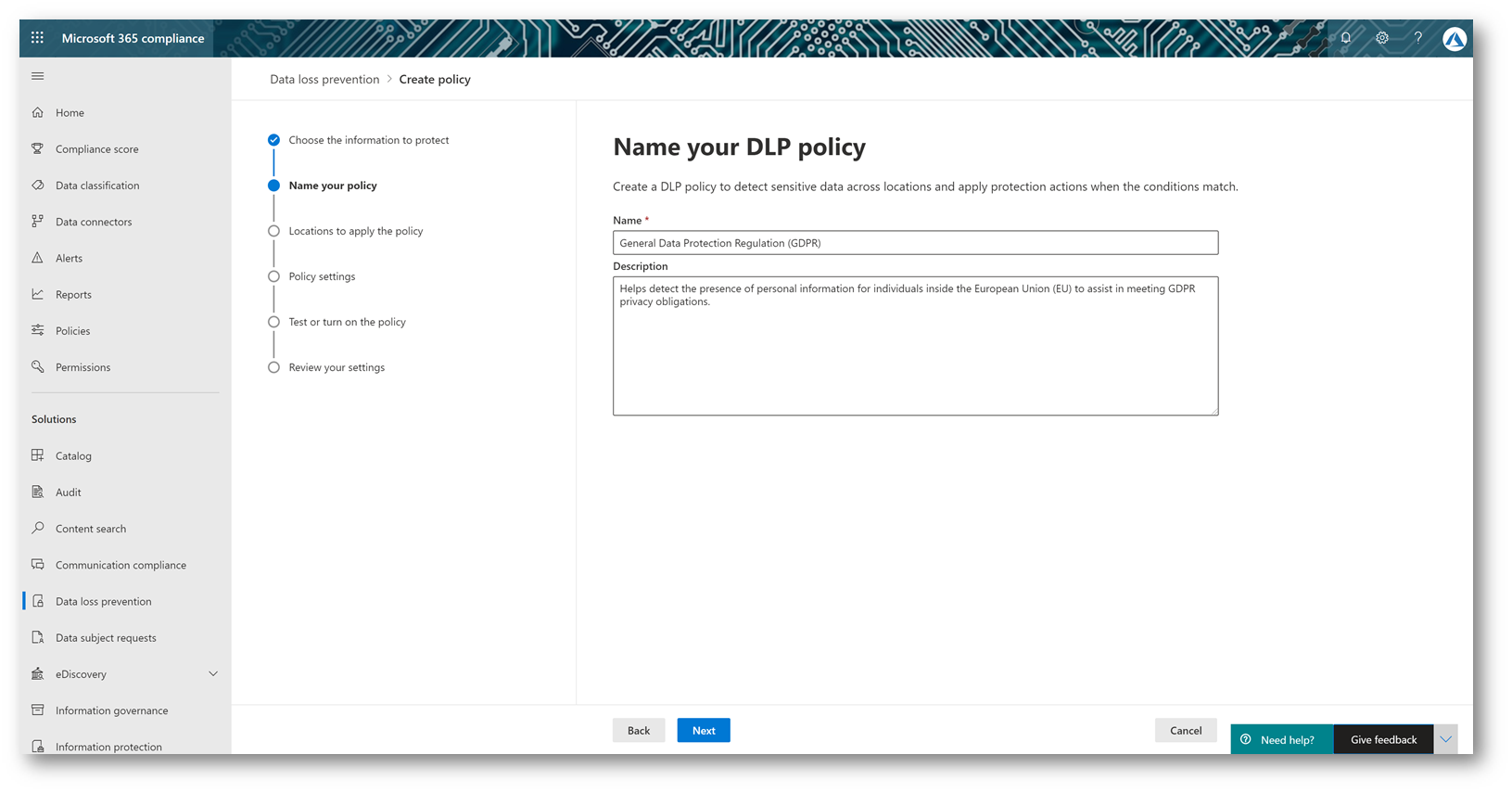
Task: Click the Back button
Action: (x=639, y=730)
